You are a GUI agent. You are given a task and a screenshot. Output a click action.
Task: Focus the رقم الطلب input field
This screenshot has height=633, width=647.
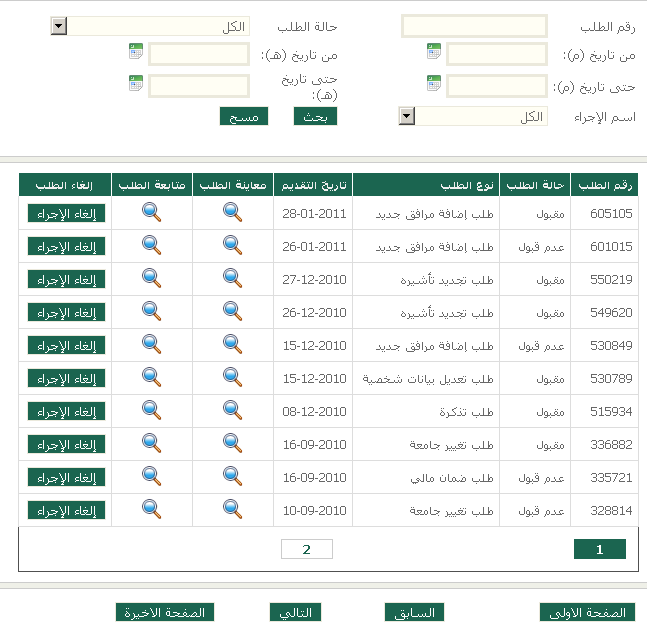coord(474,26)
